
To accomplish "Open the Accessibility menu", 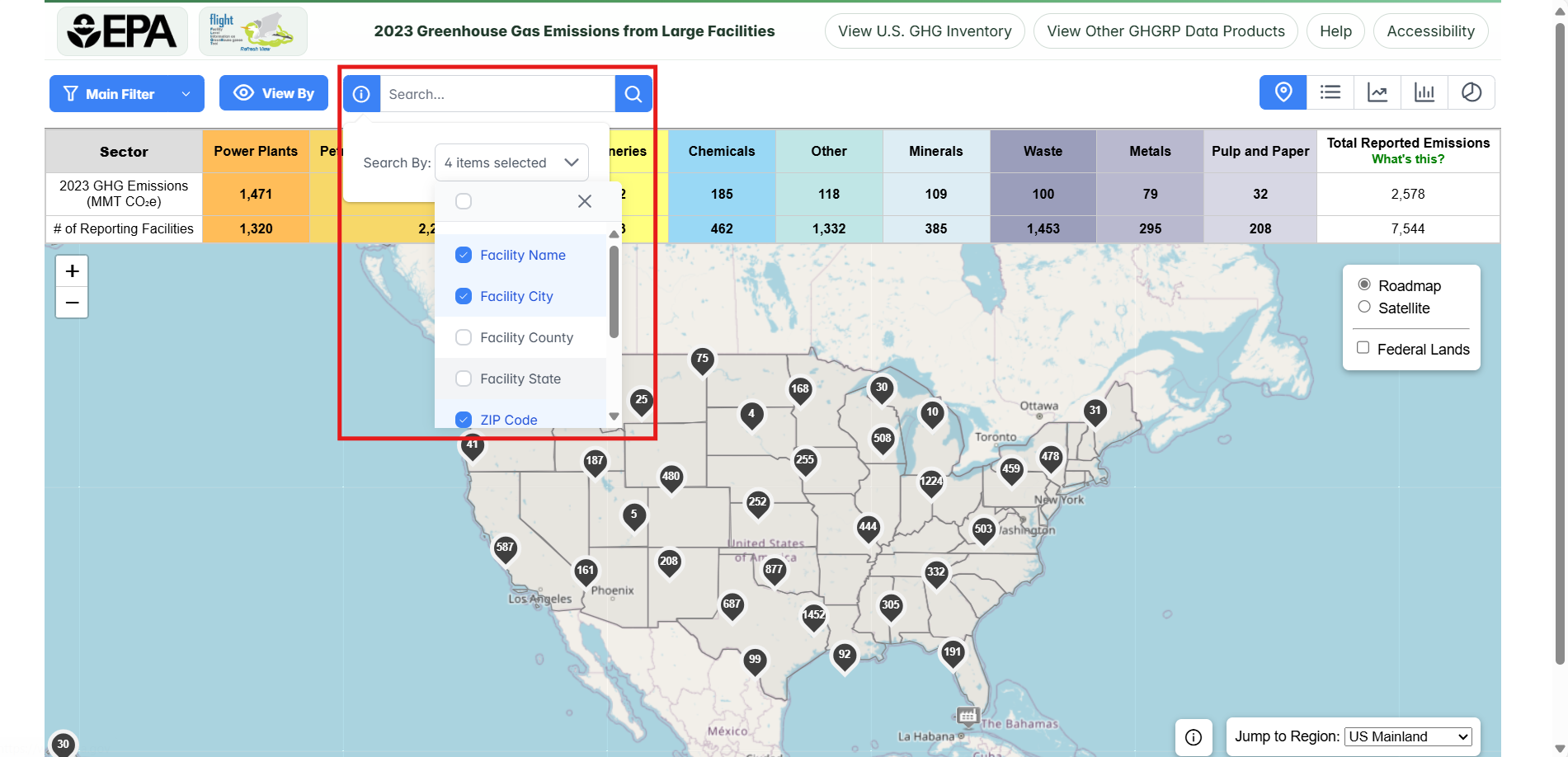I will pyautogui.click(x=1430, y=31).
